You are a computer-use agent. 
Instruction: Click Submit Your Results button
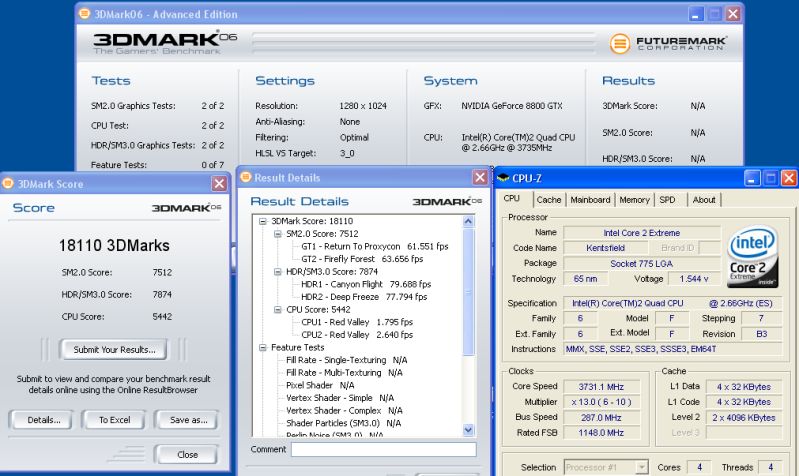click(x=114, y=350)
